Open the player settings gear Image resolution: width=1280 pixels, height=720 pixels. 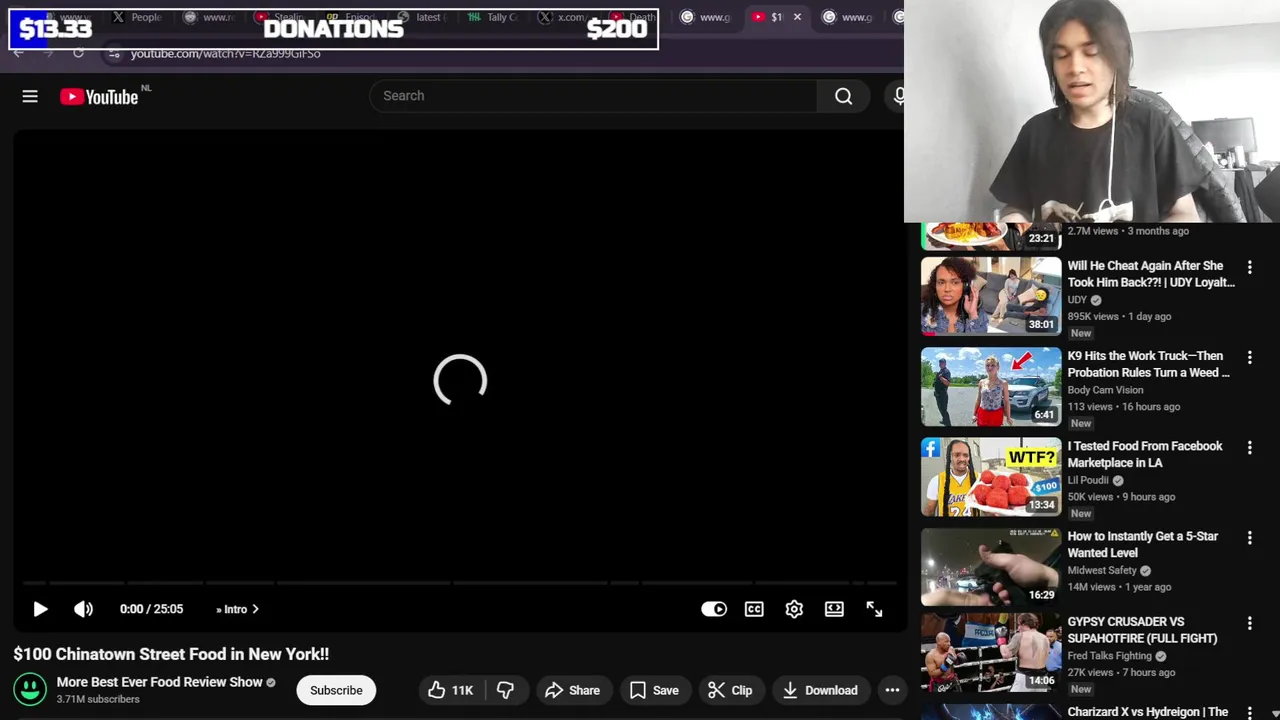pyautogui.click(x=794, y=609)
